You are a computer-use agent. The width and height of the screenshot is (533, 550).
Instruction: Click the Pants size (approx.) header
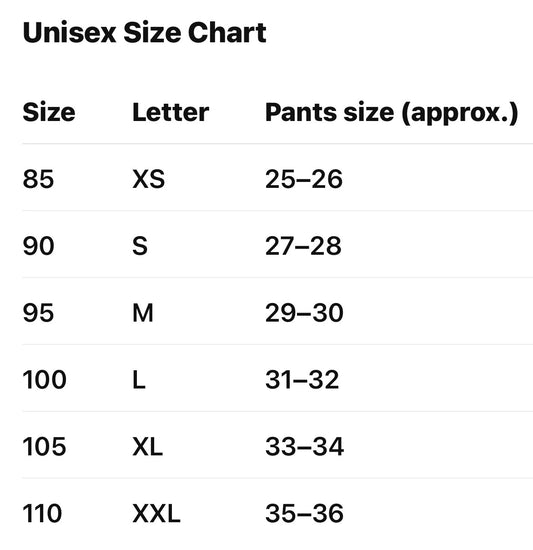click(392, 113)
